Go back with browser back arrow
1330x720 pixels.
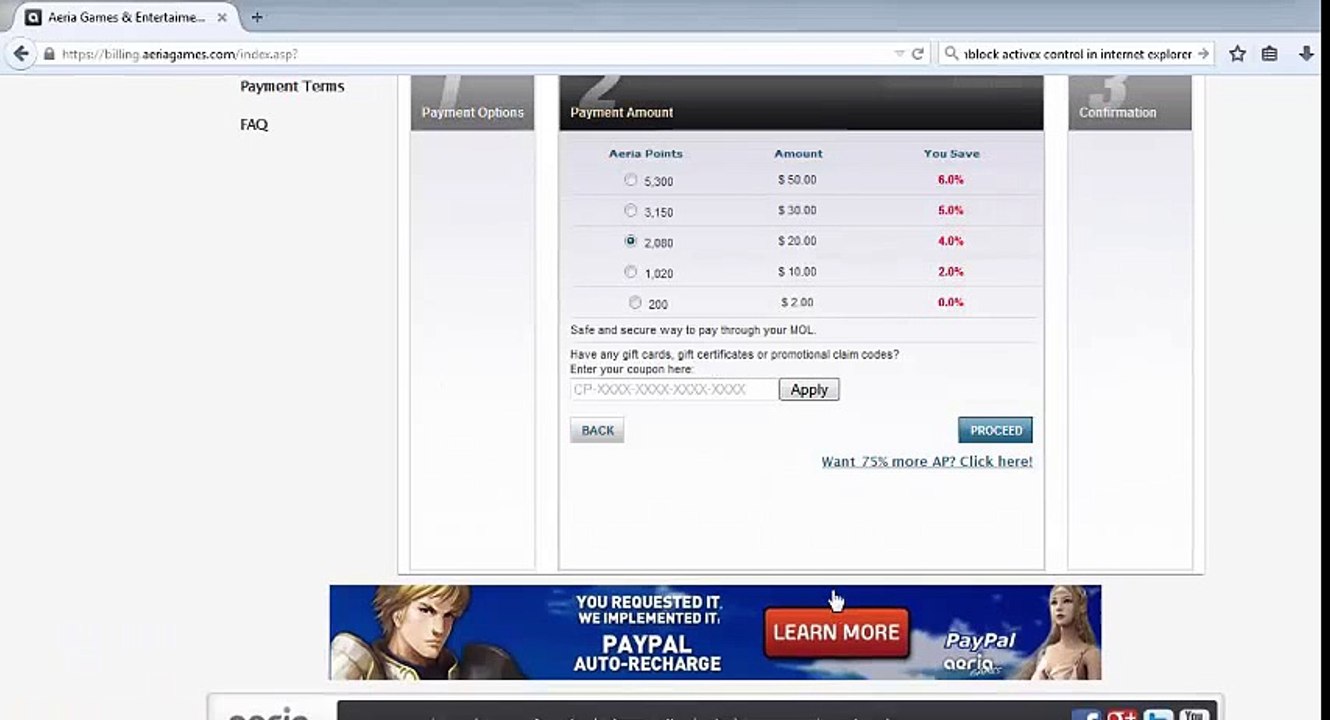(21, 54)
